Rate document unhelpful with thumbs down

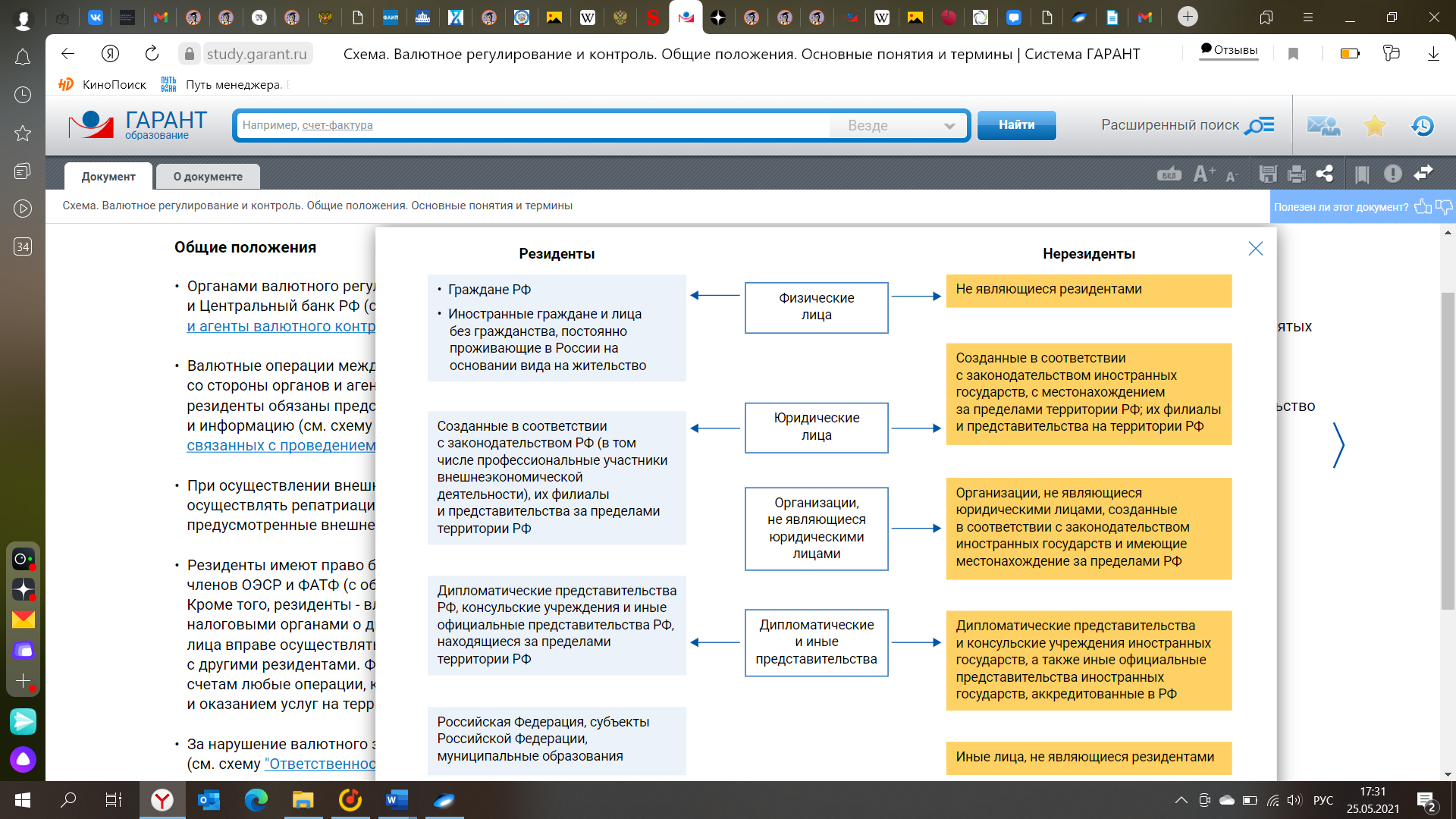tap(1444, 207)
